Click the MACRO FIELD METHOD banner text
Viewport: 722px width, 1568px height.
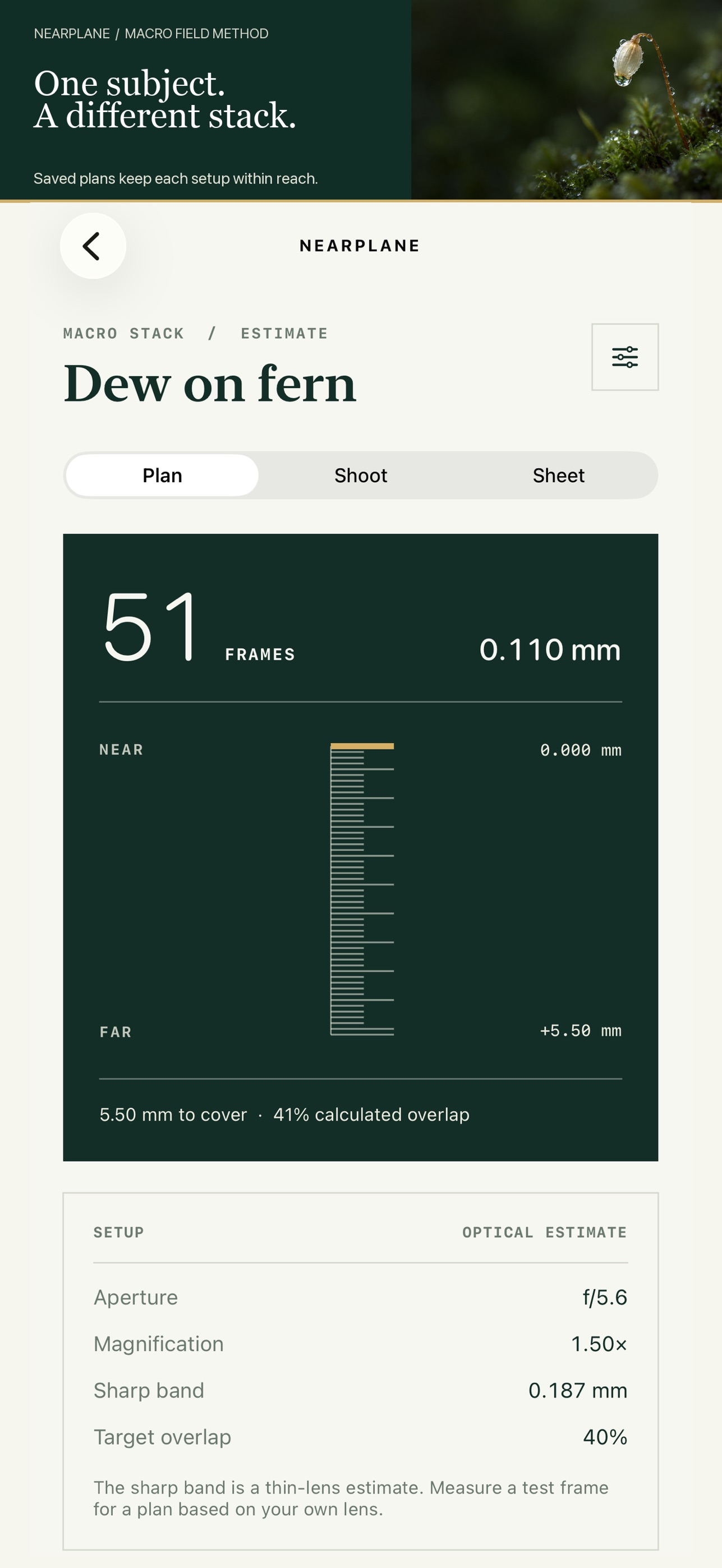pyautogui.click(x=197, y=34)
